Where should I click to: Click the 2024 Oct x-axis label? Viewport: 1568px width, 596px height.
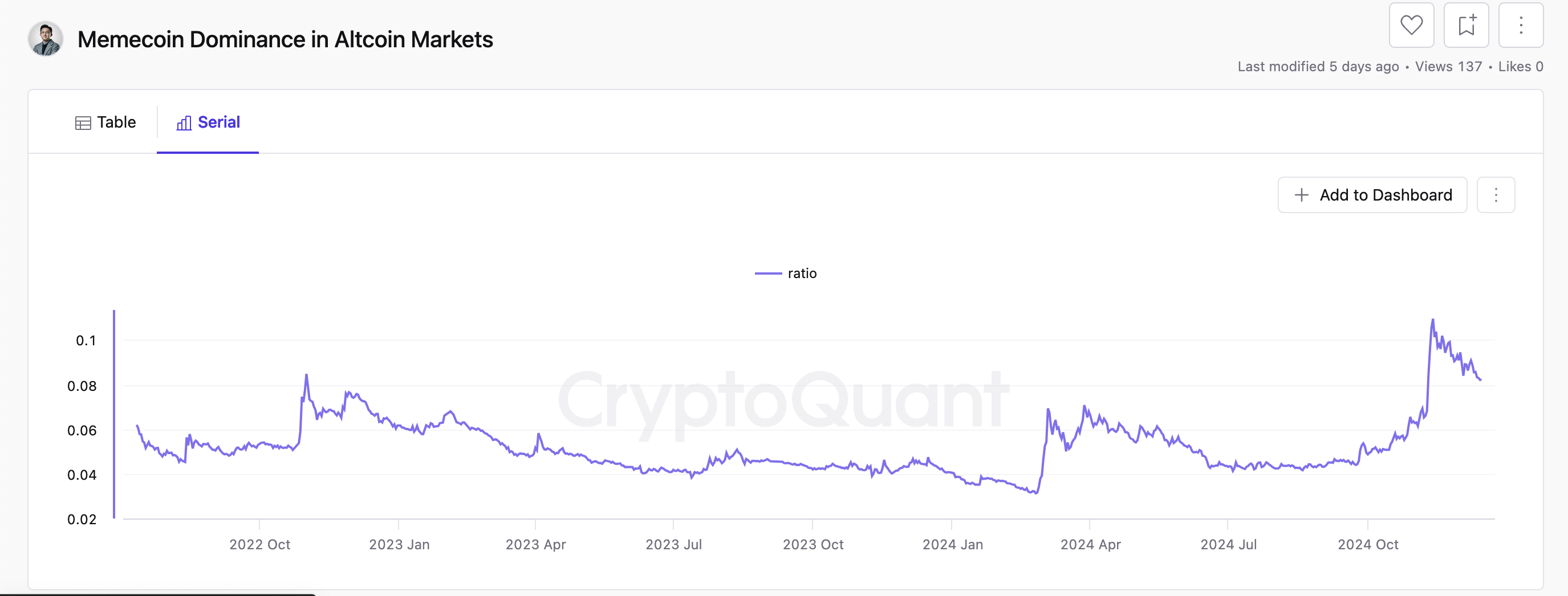pyautogui.click(x=1368, y=545)
